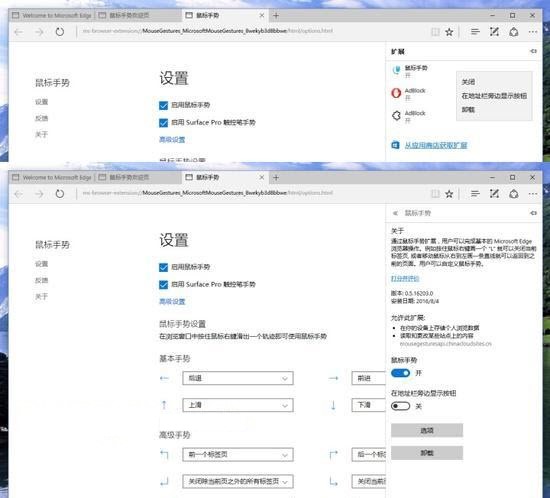The image size is (550, 498).
Task: Open reading view icon in the top window
Action: (435, 32)
